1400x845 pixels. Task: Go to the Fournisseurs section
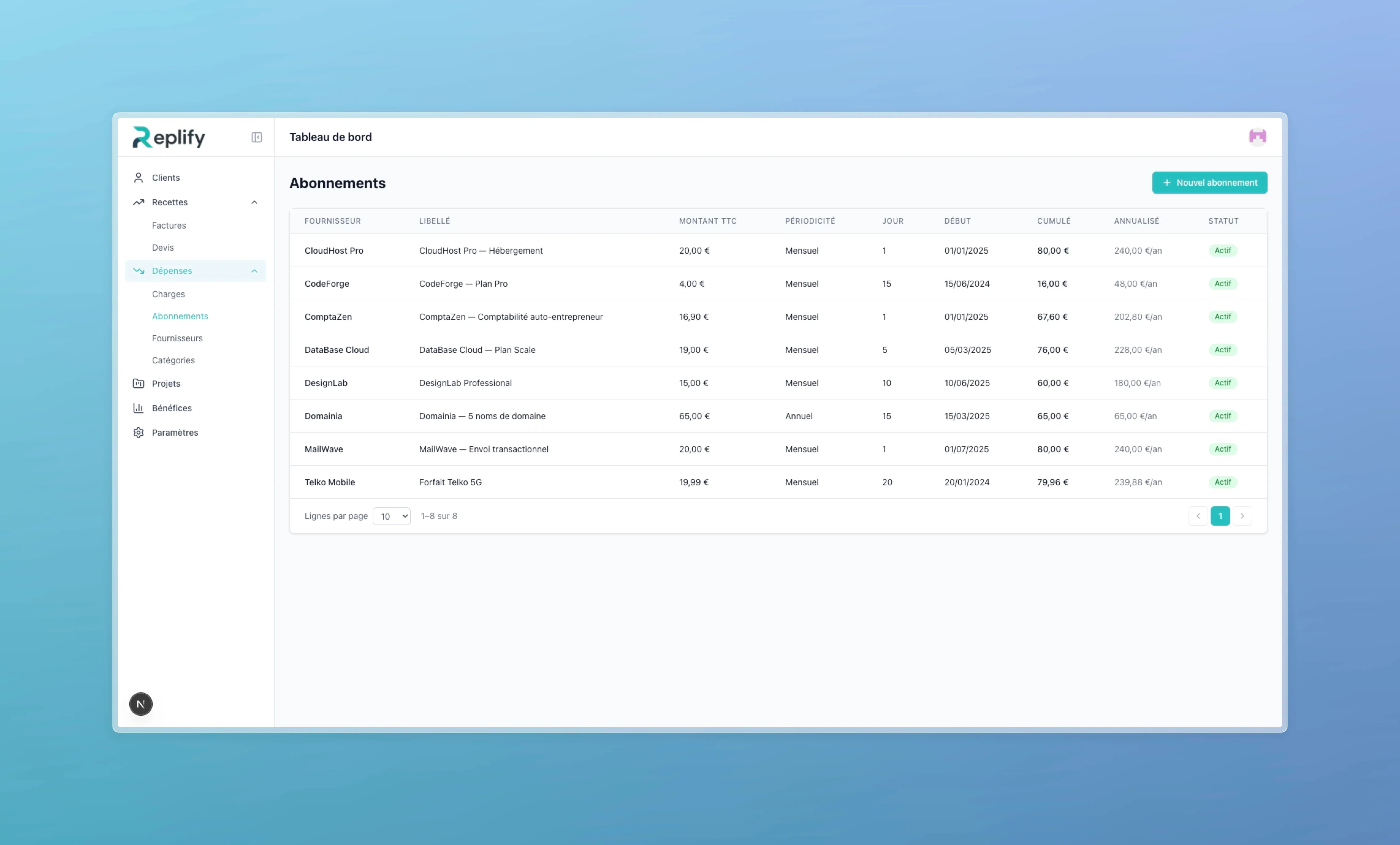pos(177,338)
